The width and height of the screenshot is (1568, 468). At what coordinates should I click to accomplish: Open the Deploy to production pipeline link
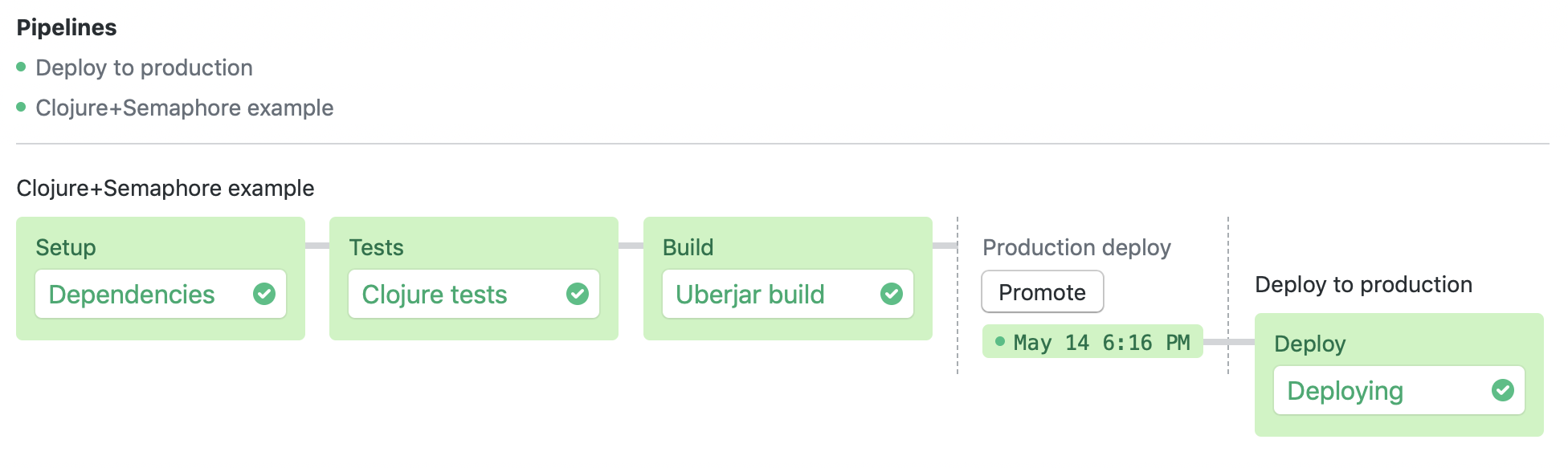(144, 67)
